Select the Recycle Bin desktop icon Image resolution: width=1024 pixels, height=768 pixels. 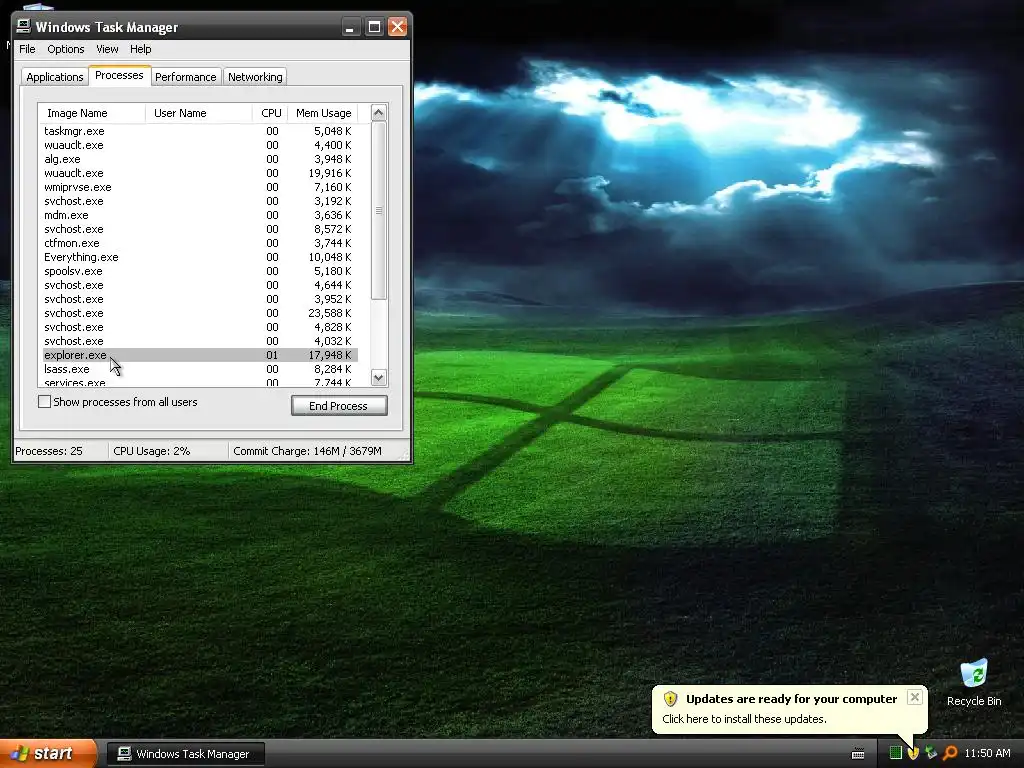click(974, 683)
